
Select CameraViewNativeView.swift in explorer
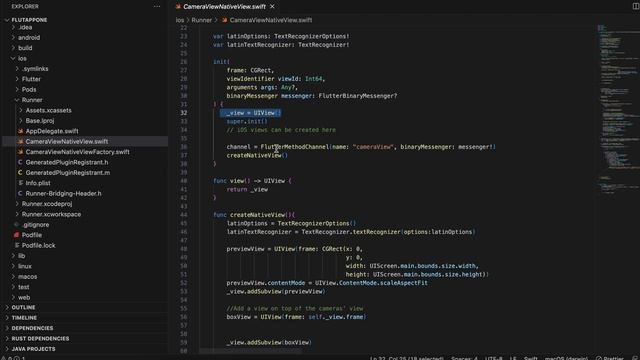(67, 142)
